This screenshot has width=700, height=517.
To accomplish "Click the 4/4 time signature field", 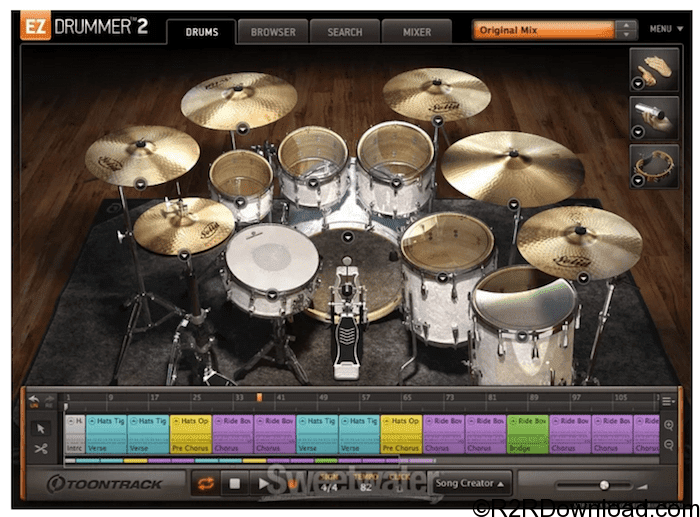I will pos(329,488).
